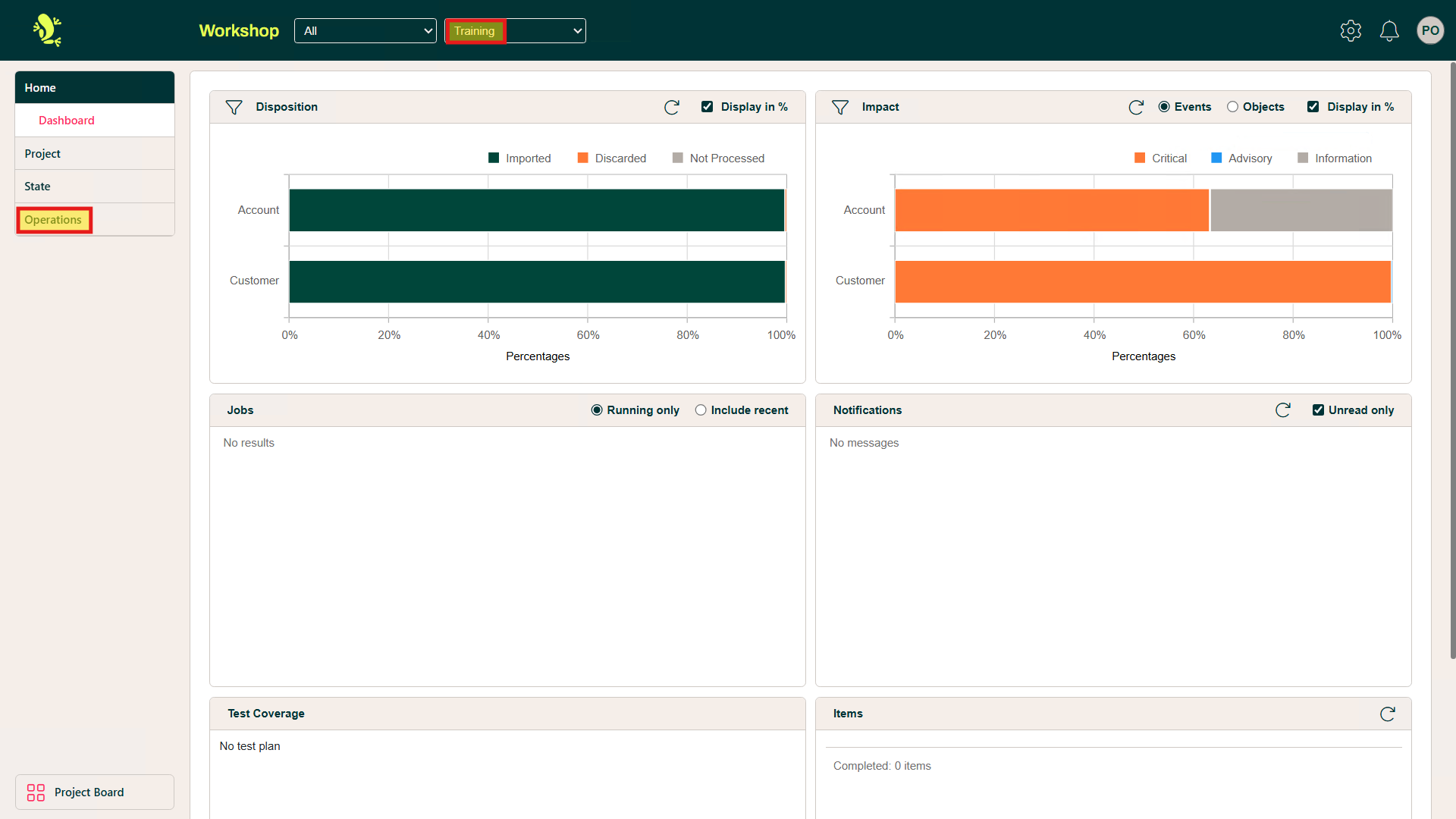Disable the Unread only checkbox
This screenshot has height=819, width=1456.
1318,410
